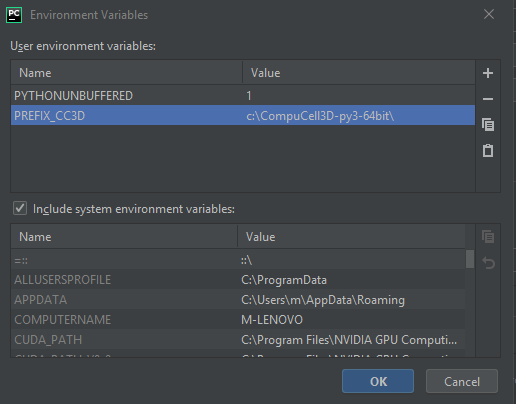Click the NVIDIA GPU Computing path value
Screen dimensions: 516x404
tap(349, 340)
